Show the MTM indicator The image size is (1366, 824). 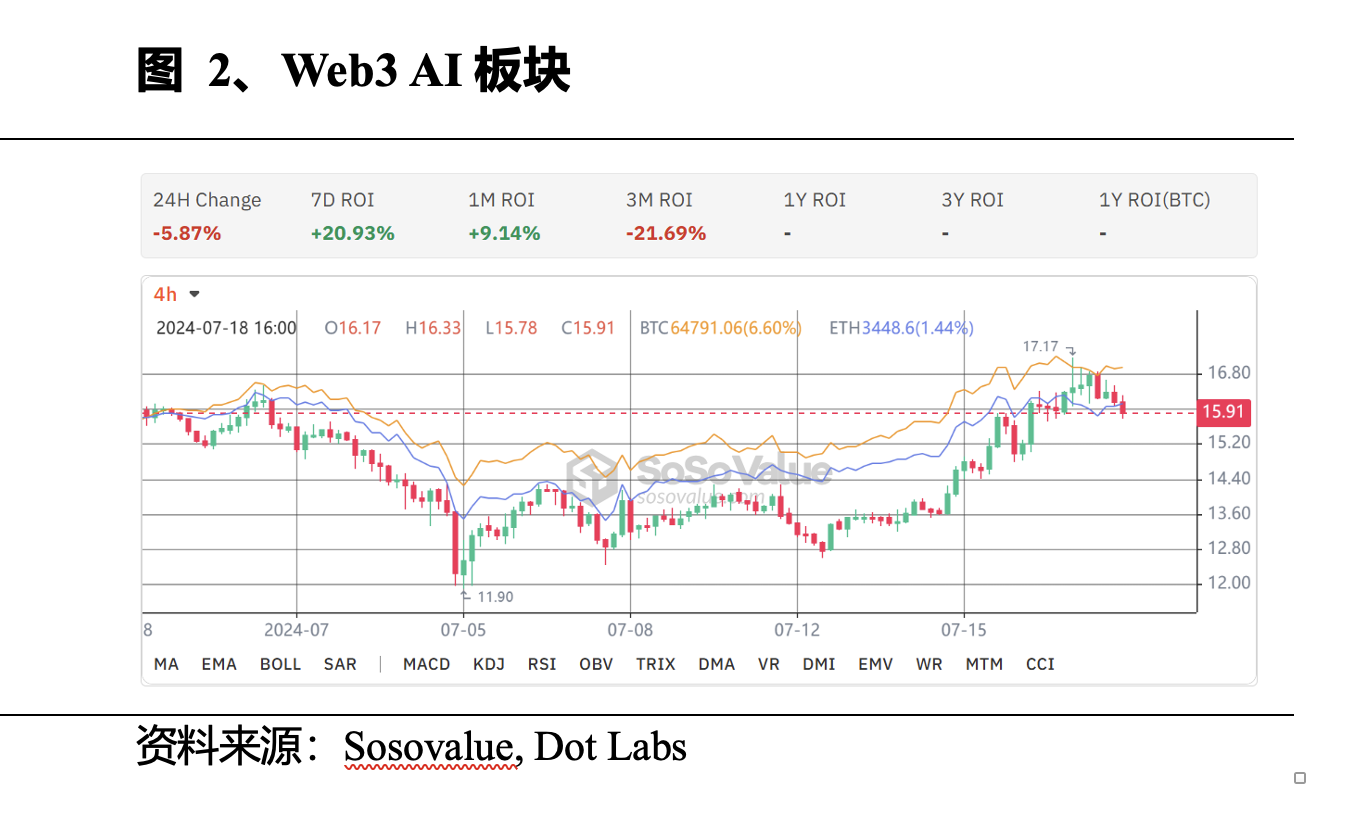click(x=984, y=664)
